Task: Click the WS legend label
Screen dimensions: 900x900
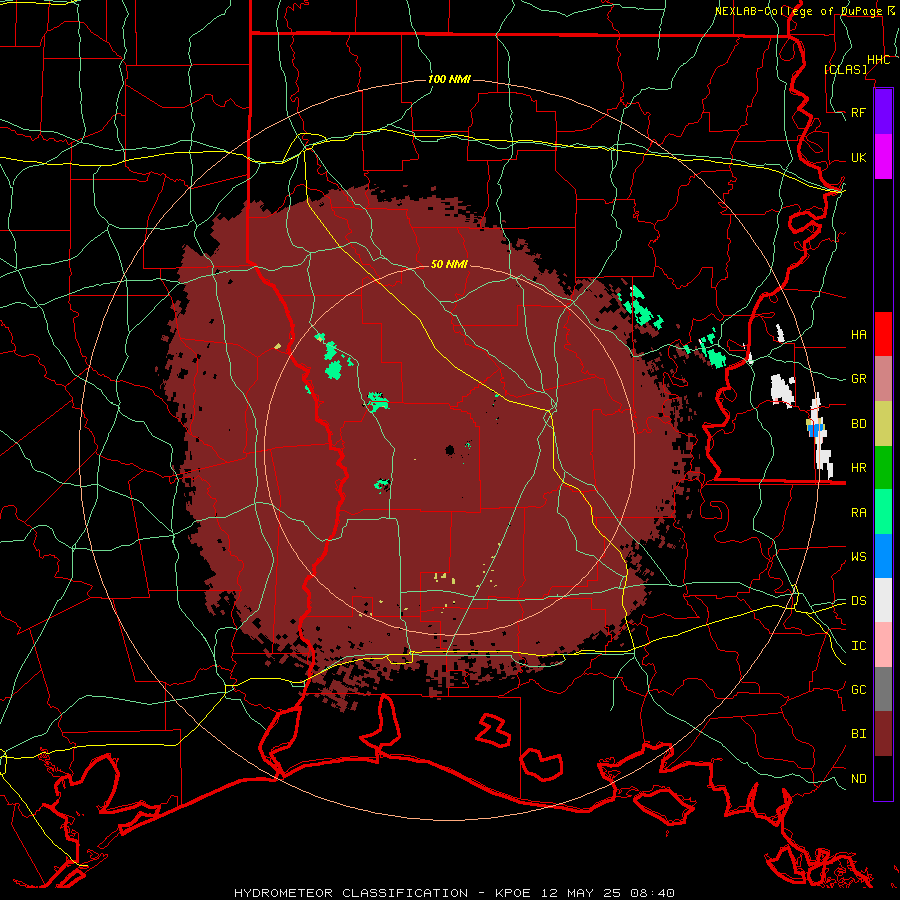Action: tap(859, 557)
